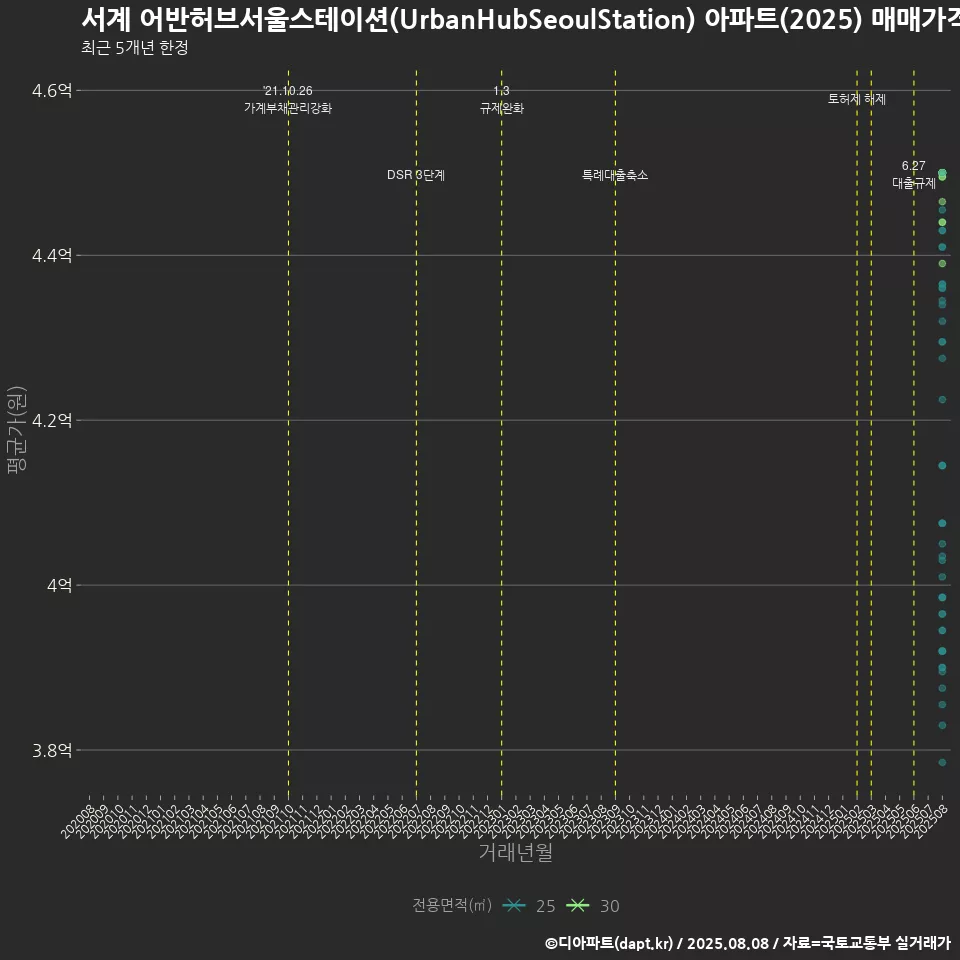The height and width of the screenshot is (960, 960).
Task: Click the "4억" y-axis label
Action: 59,585
